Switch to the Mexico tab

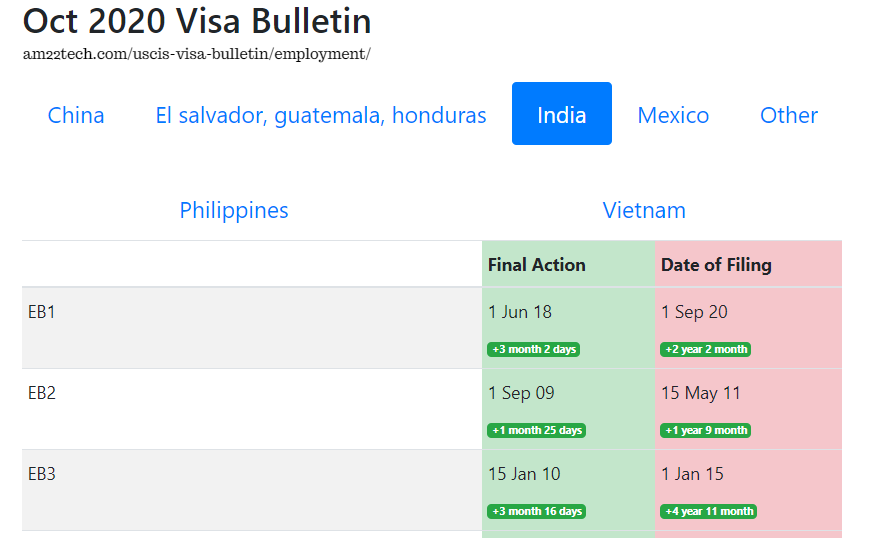click(x=673, y=115)
